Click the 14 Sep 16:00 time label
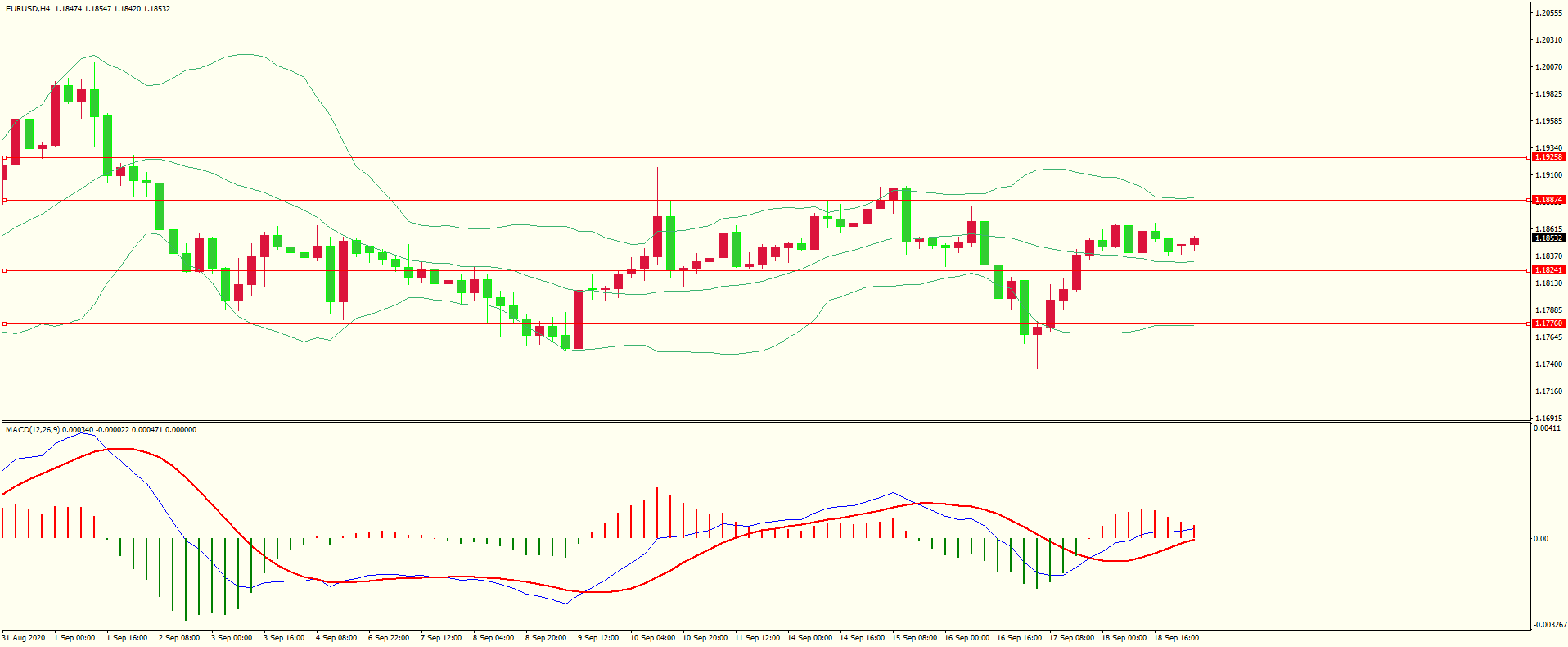 (862, 638)
